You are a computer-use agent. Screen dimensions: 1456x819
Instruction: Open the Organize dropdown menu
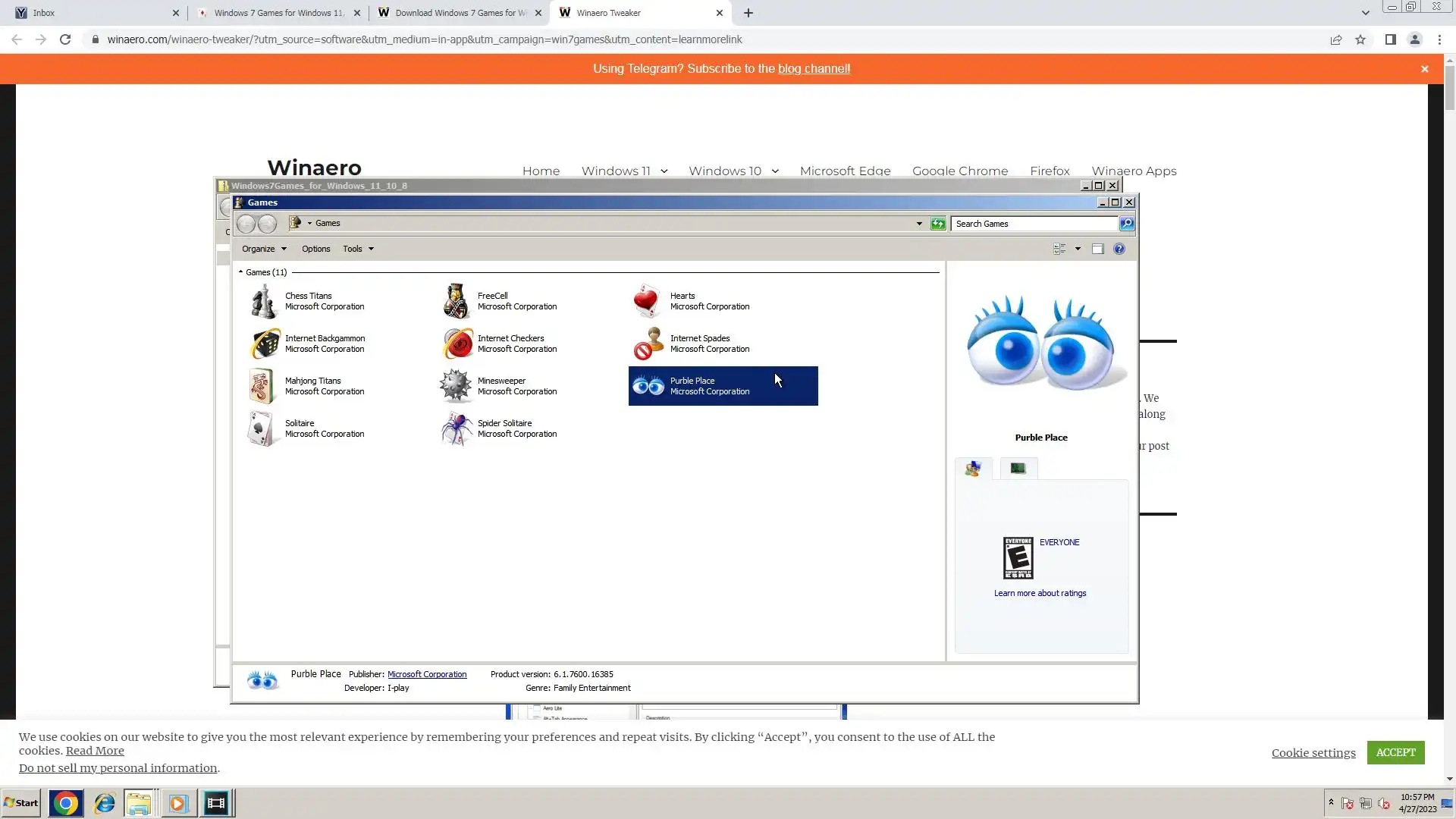pyautogui.click(x=264, y=249)
